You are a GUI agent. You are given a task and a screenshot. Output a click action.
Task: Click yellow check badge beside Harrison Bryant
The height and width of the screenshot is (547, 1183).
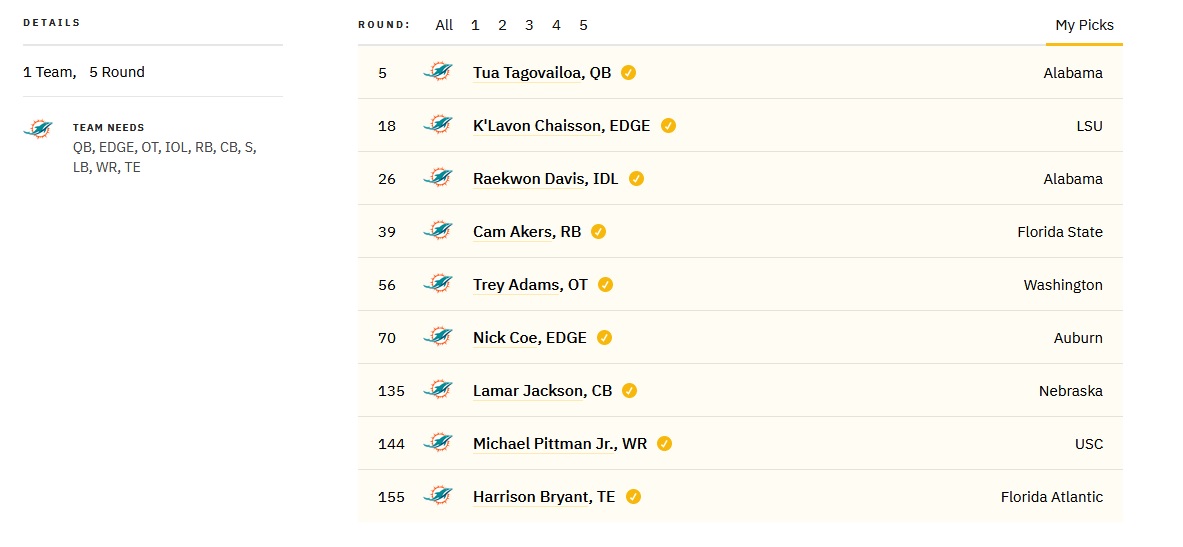tap(633, 496)
